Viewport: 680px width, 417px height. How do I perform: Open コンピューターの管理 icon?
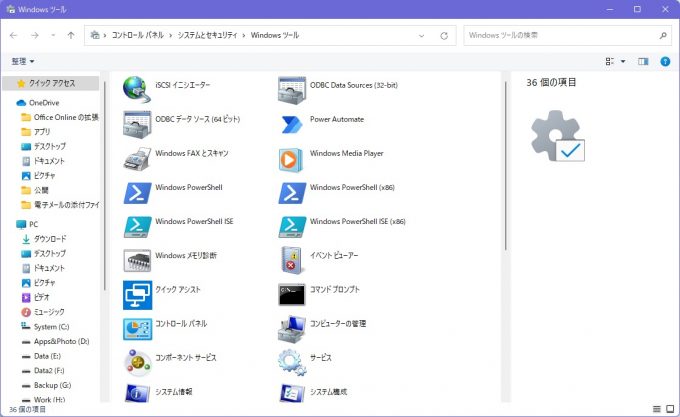pos(291,329)
